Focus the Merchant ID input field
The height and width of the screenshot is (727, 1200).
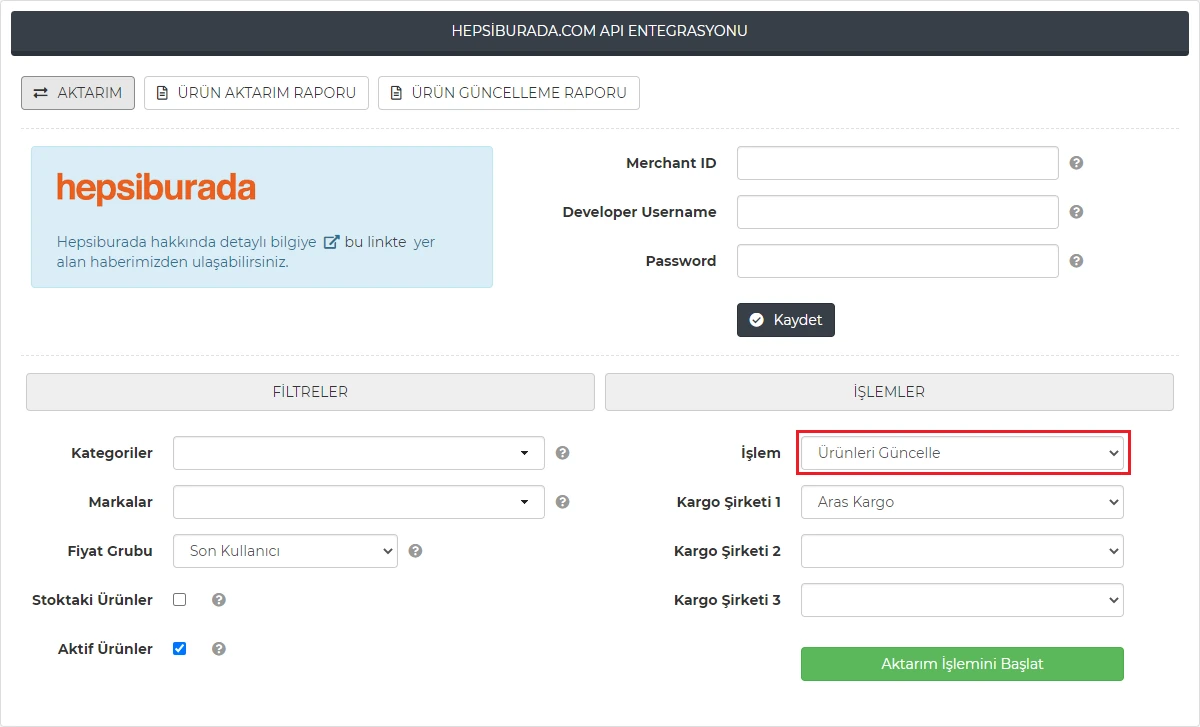(x=897, y=163)
